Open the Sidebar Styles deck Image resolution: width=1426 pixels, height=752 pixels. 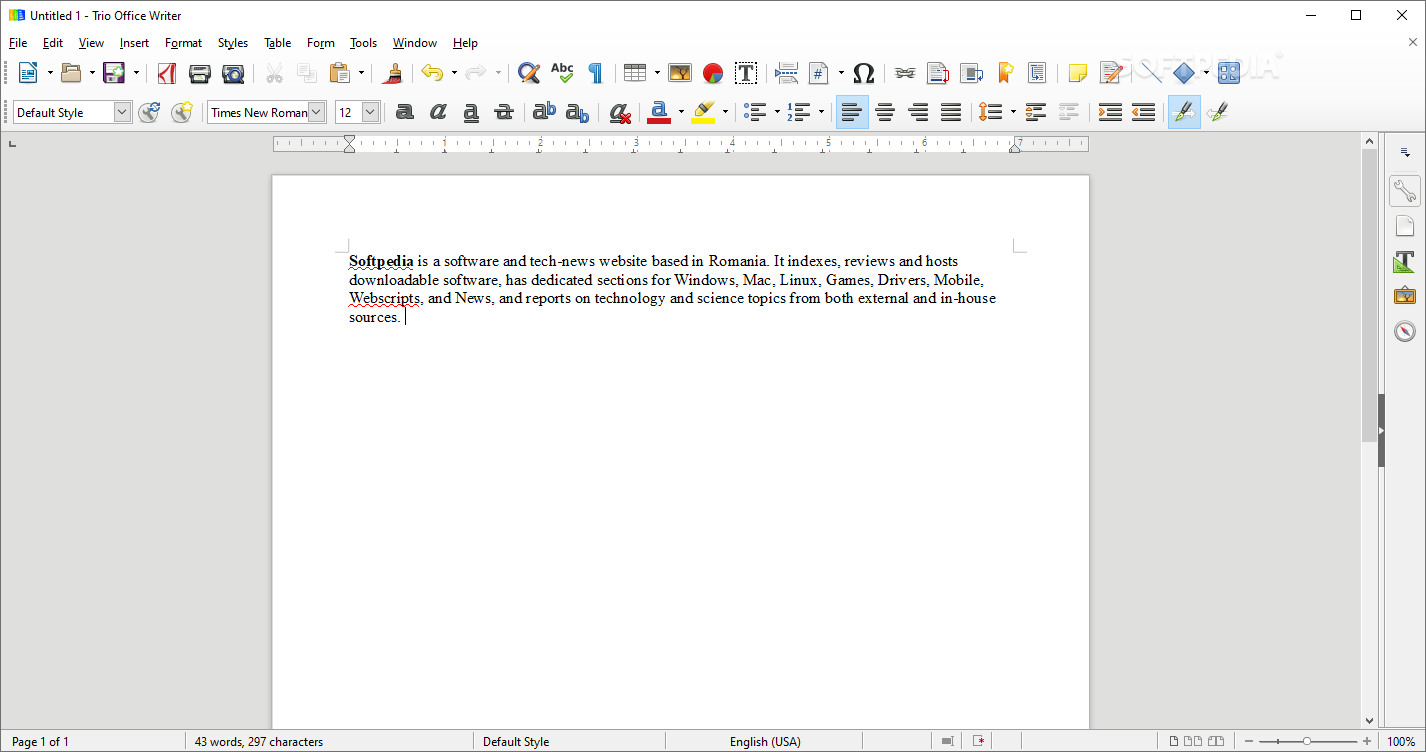pyautogui.click(x=1405, y=262)
